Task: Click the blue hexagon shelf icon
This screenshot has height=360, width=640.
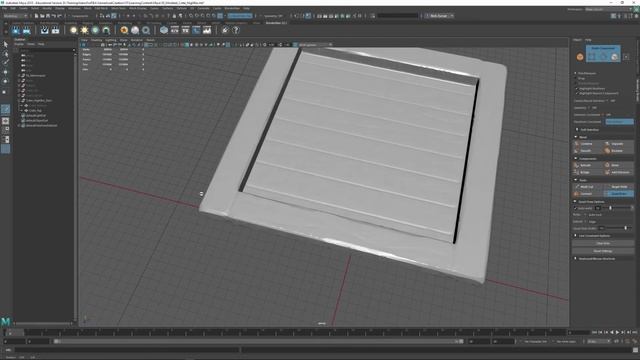Action: [x=164, y=30]
